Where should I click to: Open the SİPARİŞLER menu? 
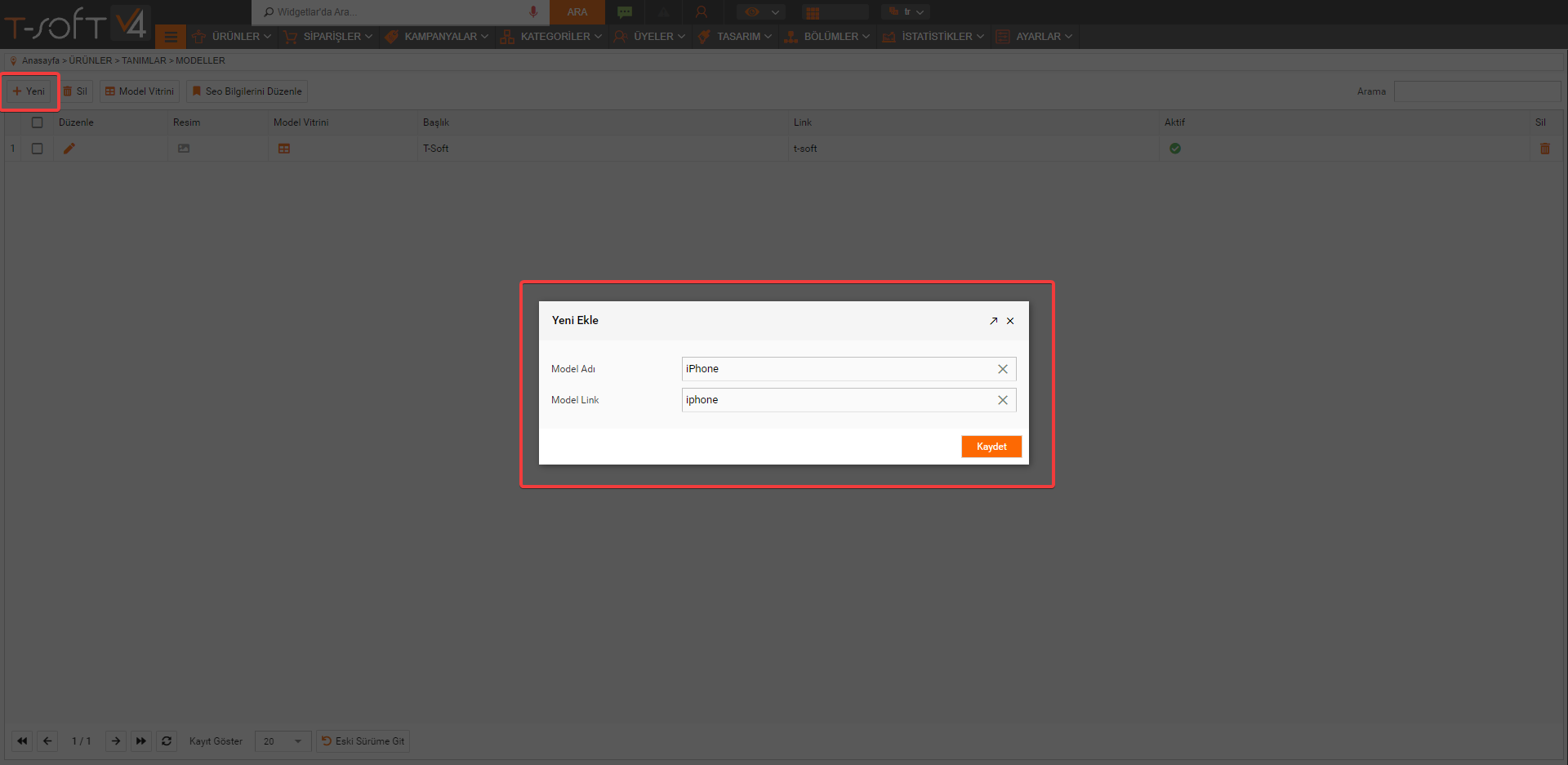[x=327, y=37]
